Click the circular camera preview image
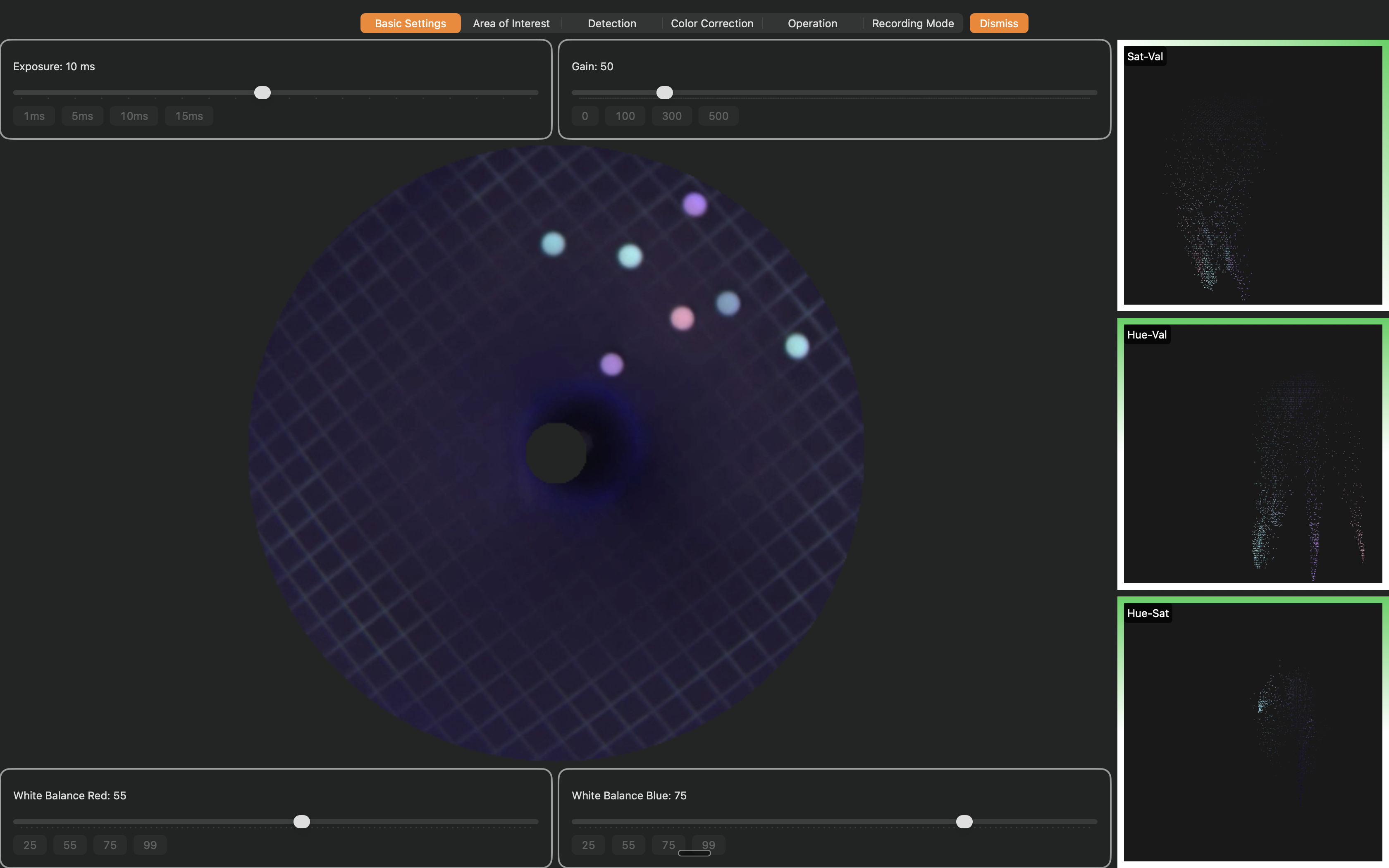This screenshot has height=868, width=1389. click(x=556, y=453)
